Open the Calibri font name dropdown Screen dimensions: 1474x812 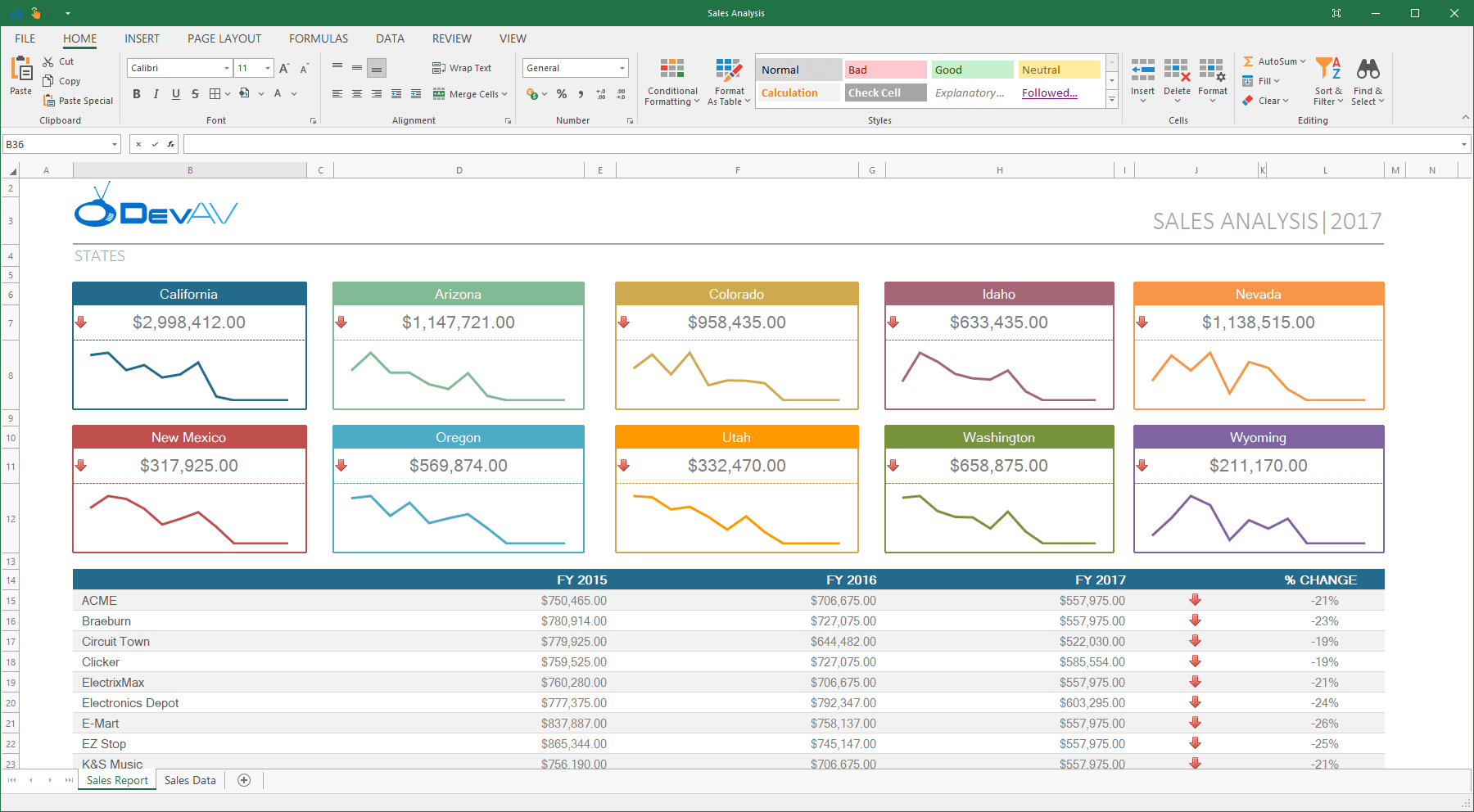pyautogui.click(x=227, y=68)
